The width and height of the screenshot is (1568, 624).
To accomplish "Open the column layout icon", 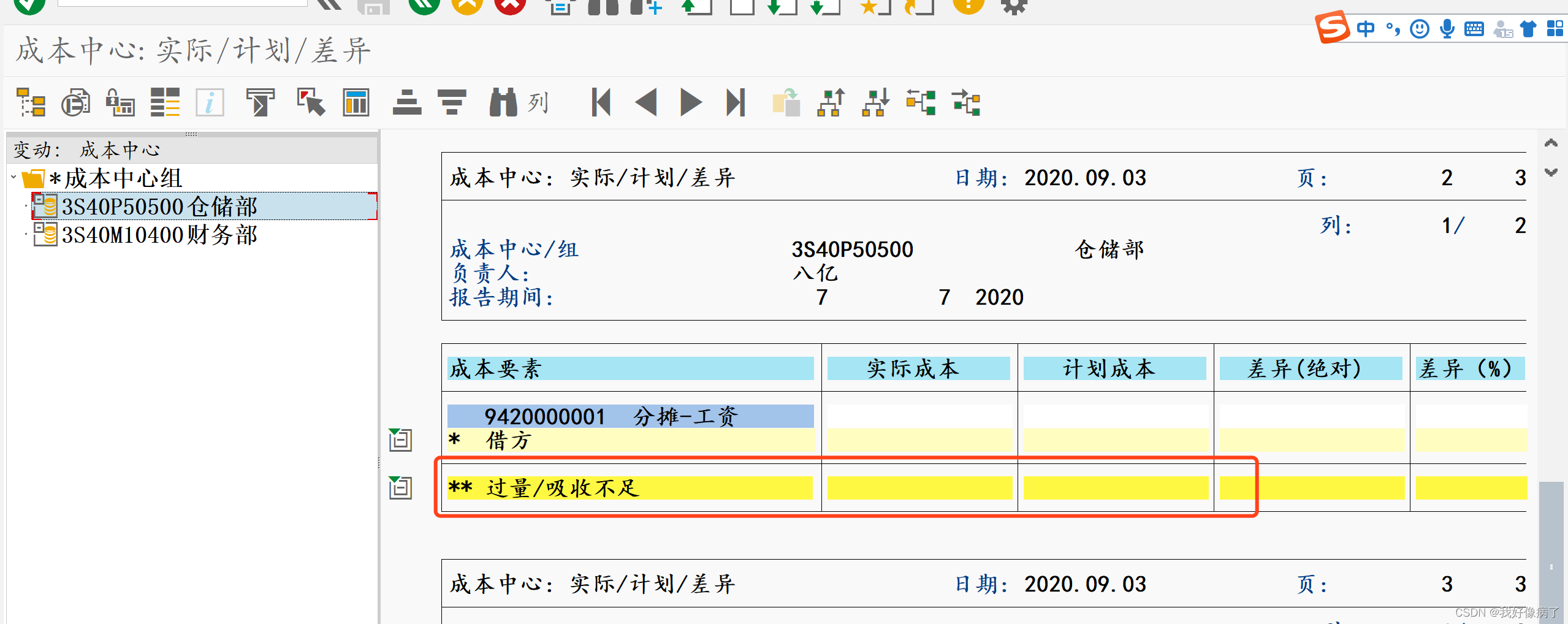I will 356,102.
